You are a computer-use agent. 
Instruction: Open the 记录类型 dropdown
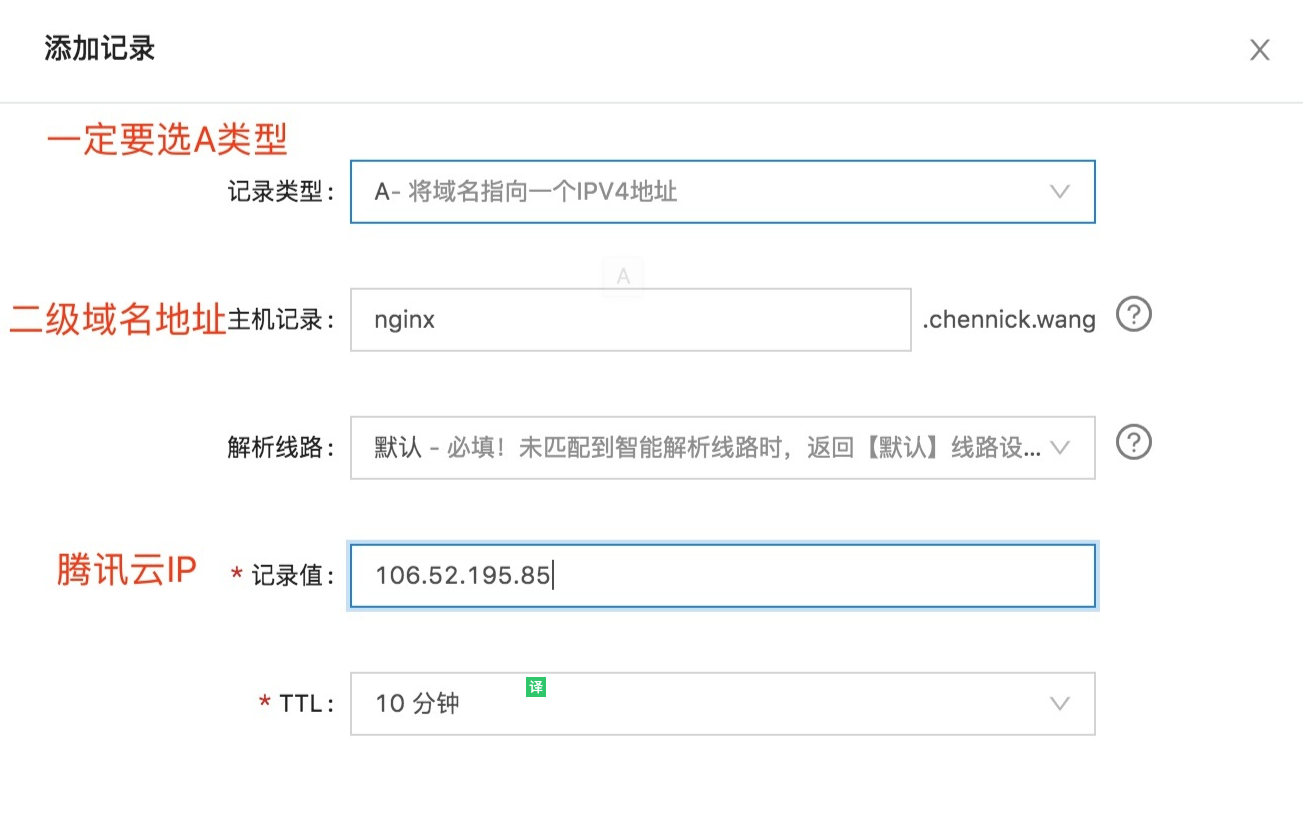[723, 192]
